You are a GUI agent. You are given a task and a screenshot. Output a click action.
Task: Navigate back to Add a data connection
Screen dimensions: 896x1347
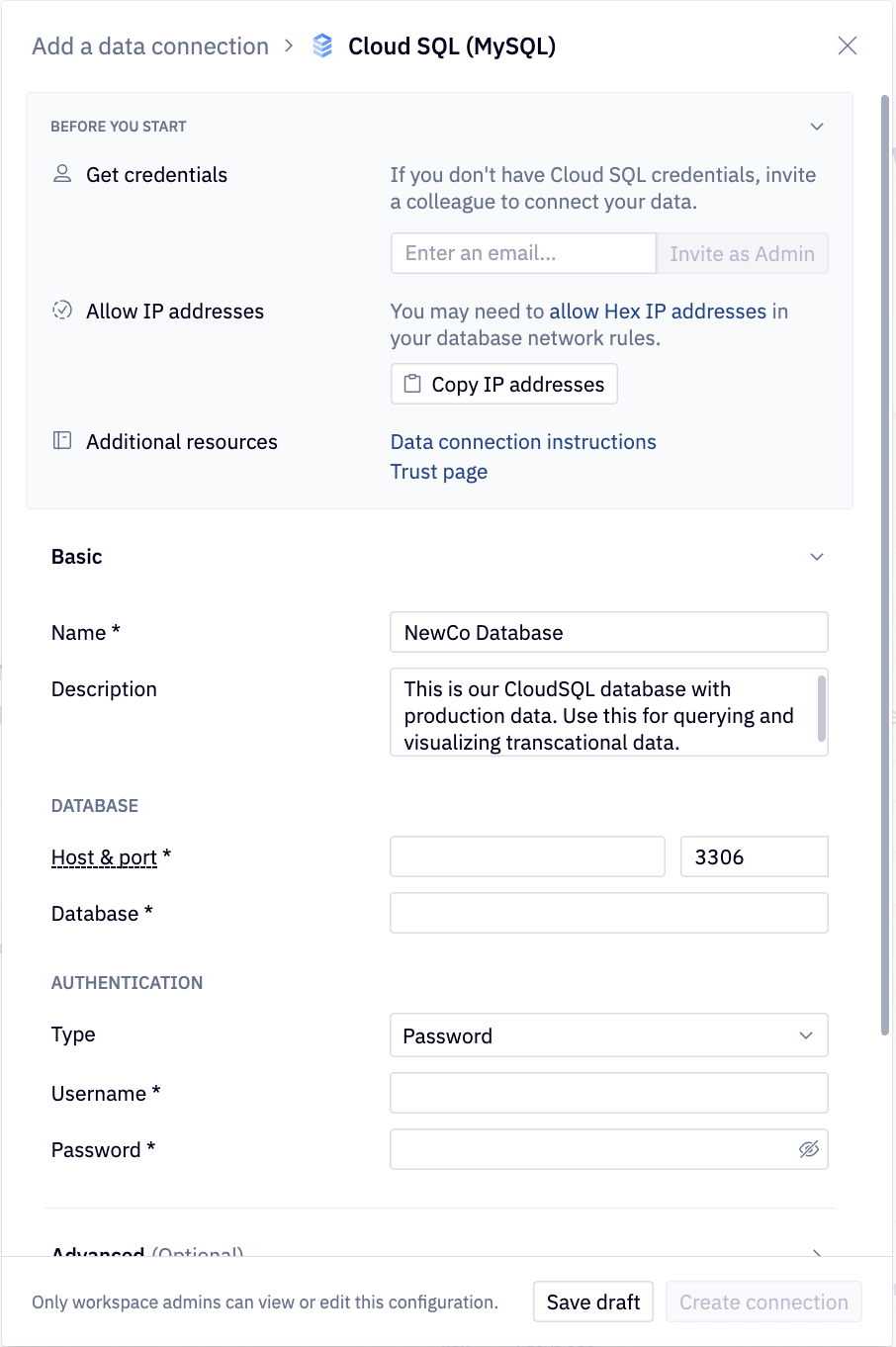[x=149, y=45]
